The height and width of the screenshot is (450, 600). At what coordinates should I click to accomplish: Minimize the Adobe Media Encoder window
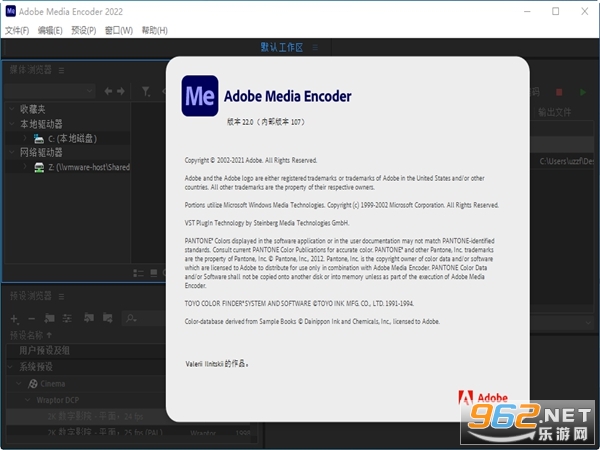527,11
